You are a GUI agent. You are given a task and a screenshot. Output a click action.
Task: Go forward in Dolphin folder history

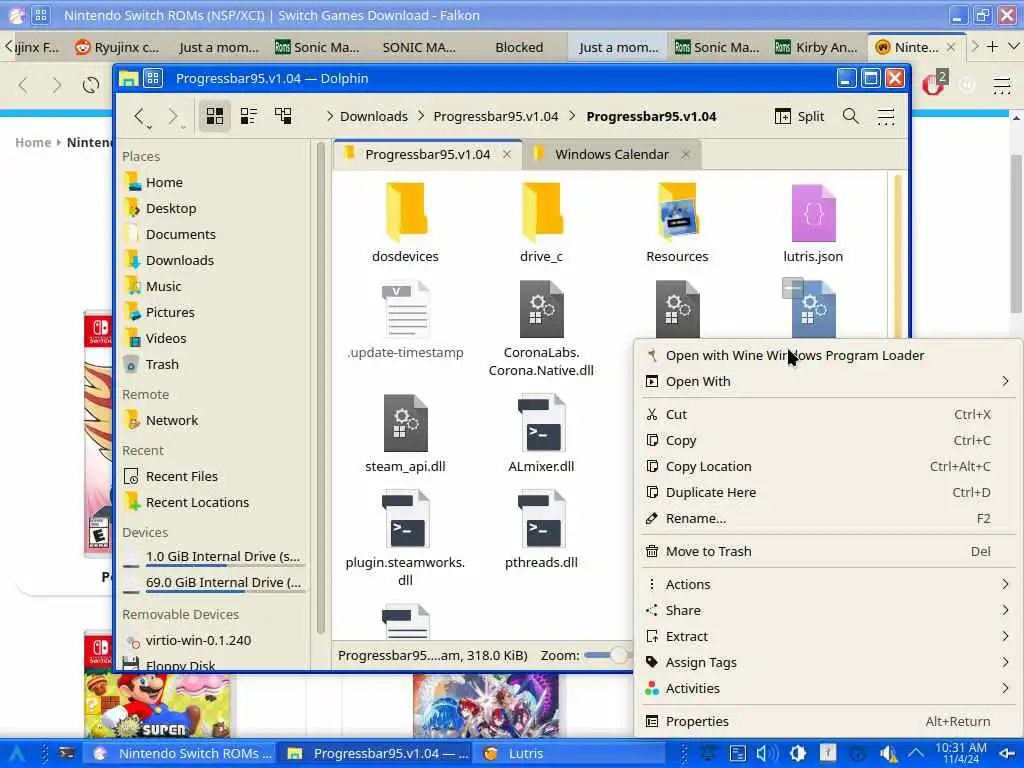coord(172,116)
